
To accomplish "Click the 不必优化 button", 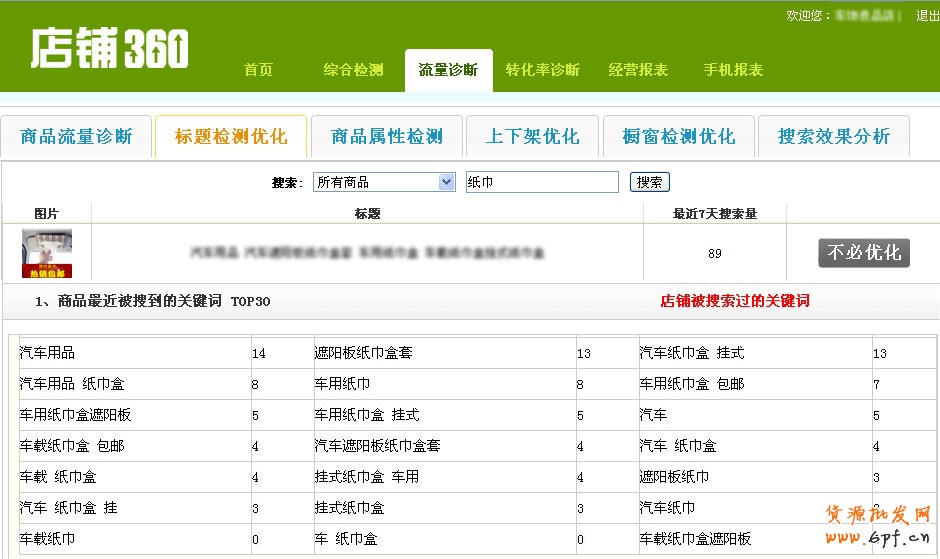I will [864, 253].
